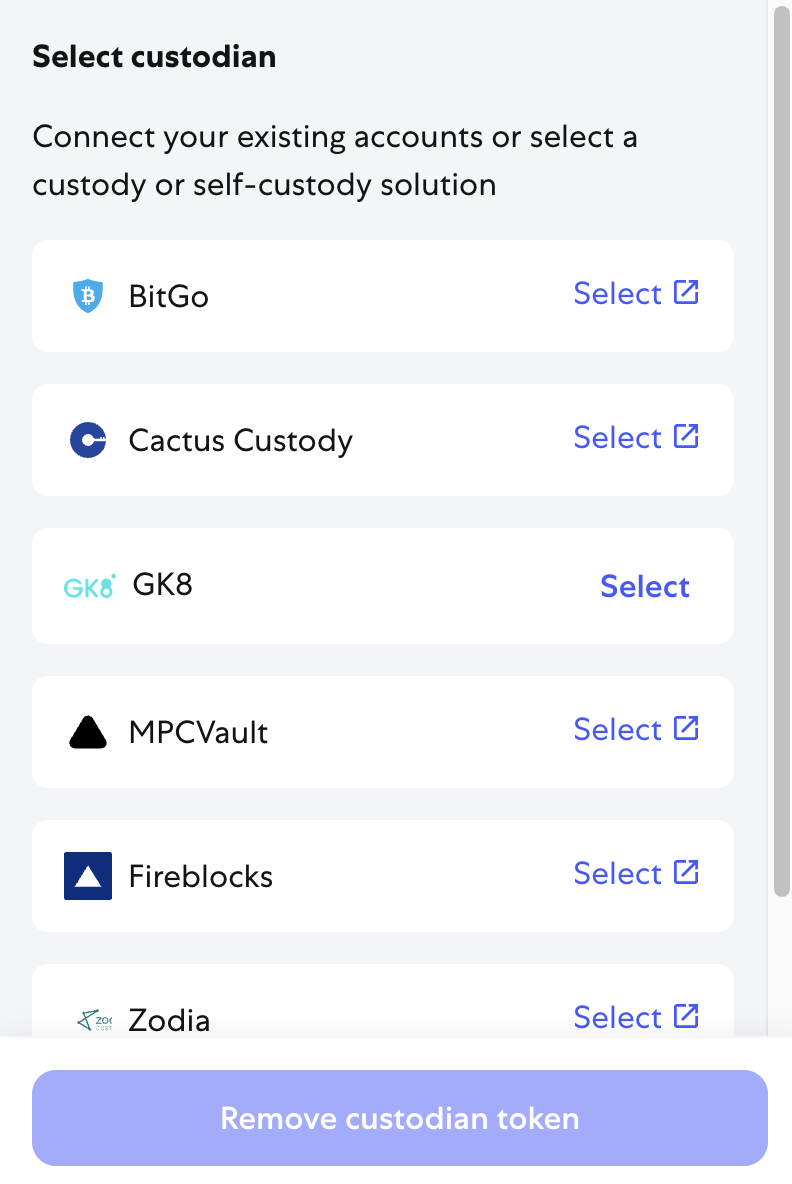792x1184 pixels.
Task: Click the MPCVault black triangle logo
Action: (88, 732)
